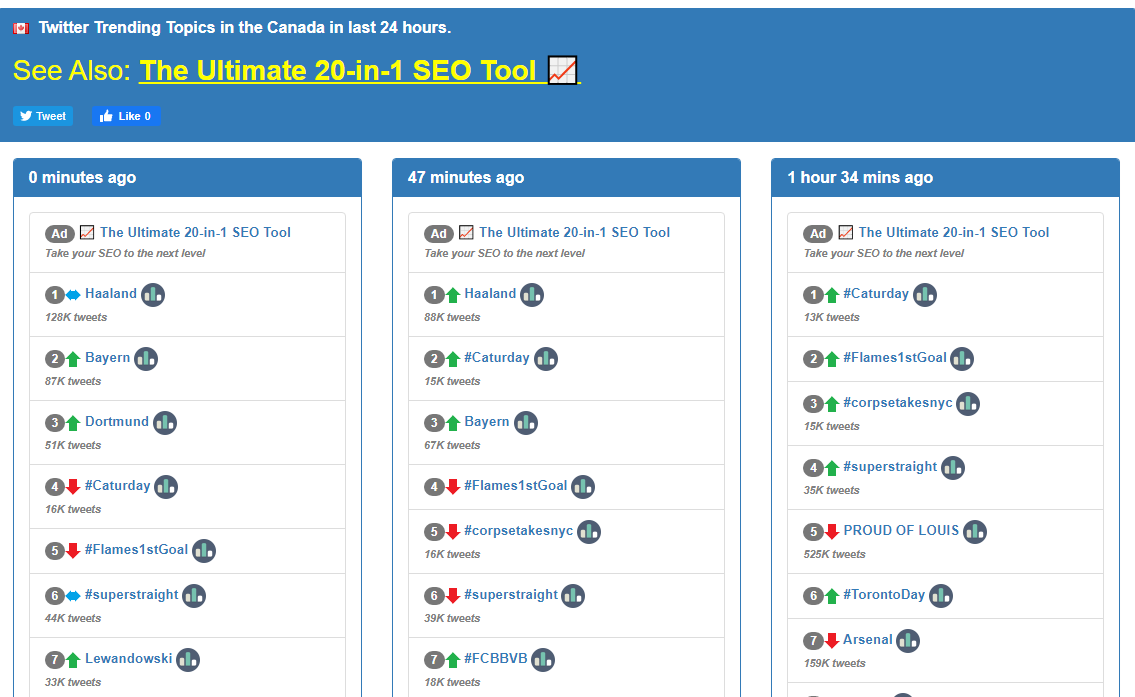
Task: Open #corpsetakesnyc trend in 1 hour 34 mins column
Action: (x=898, y=402)
